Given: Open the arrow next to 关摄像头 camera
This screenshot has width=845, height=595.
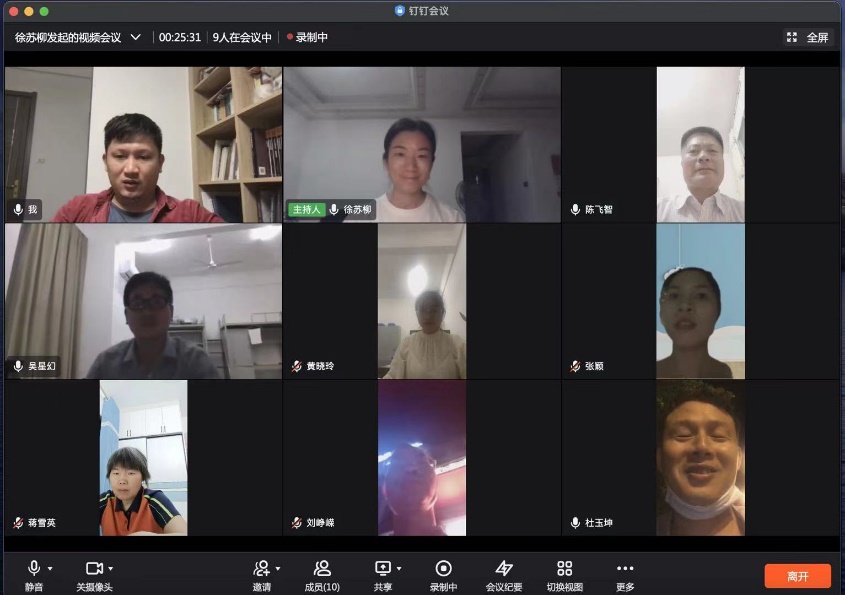Looking at the screenshot, I should 111,569.
